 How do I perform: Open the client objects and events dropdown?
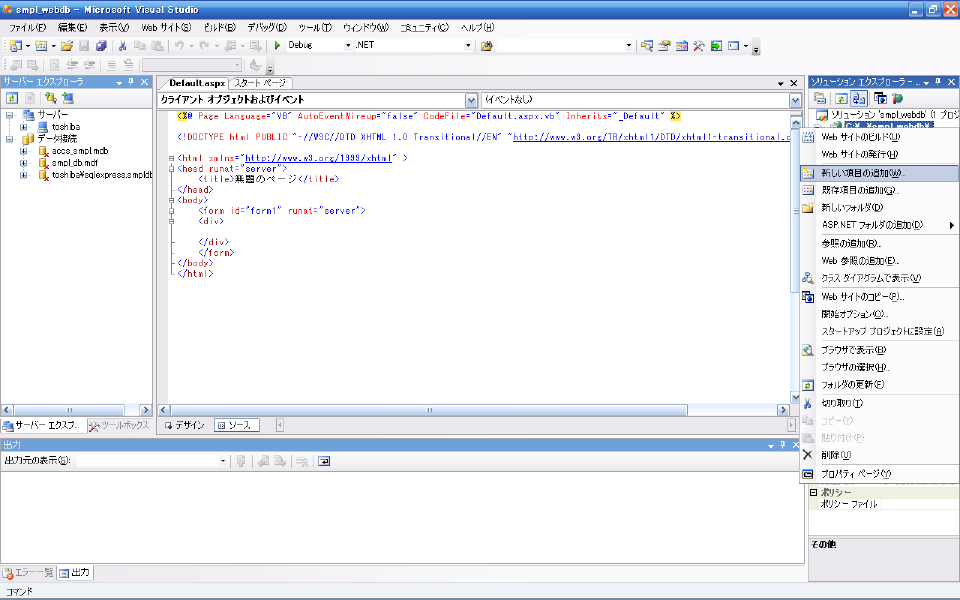471,100
